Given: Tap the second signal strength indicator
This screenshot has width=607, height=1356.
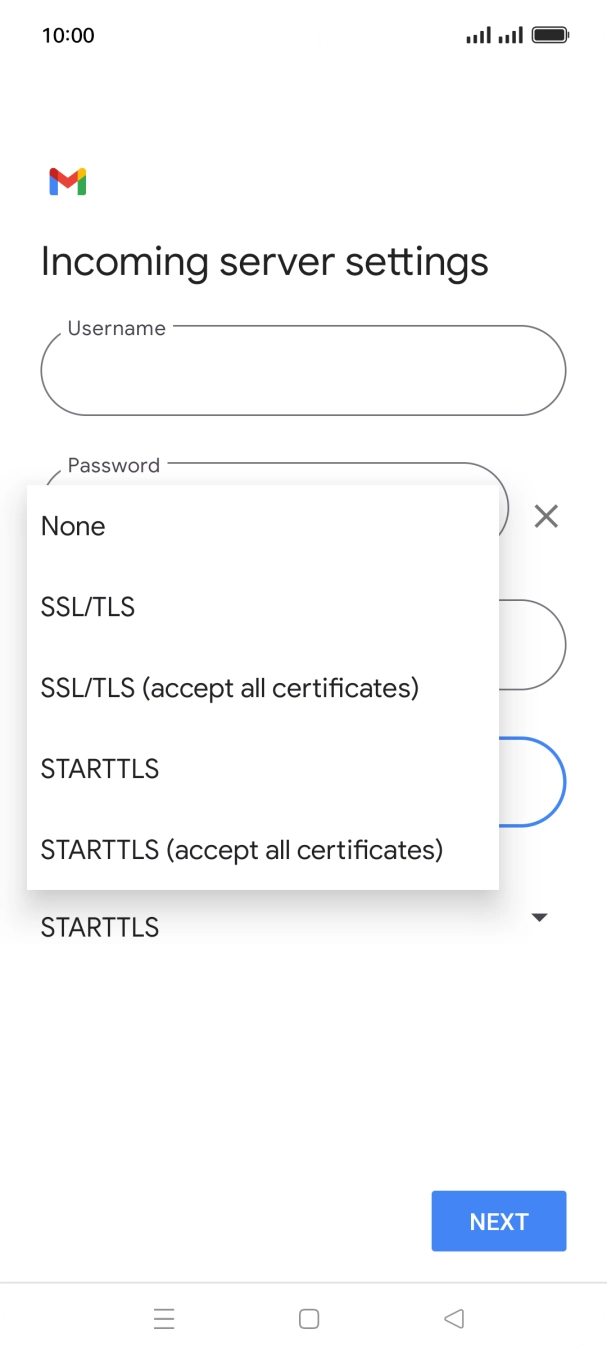Looking at the screenshot, I should 511,36.
